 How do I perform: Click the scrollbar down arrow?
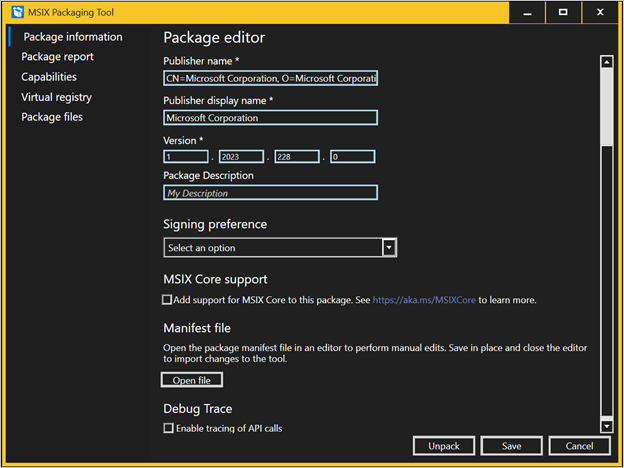[606, 426]
